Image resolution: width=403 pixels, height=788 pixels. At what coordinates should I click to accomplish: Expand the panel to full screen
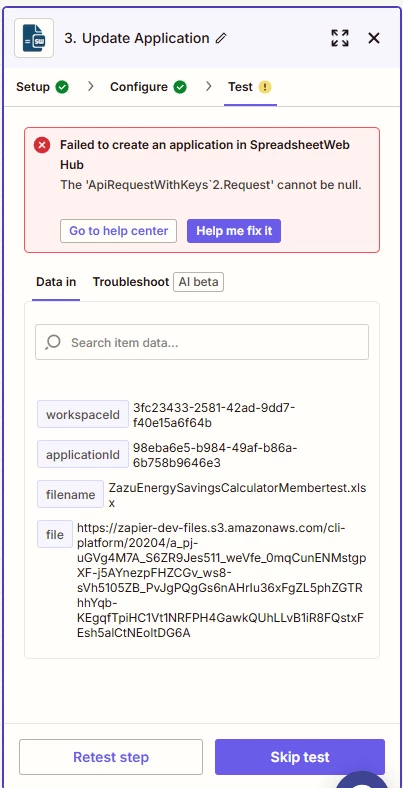point(340,38)
